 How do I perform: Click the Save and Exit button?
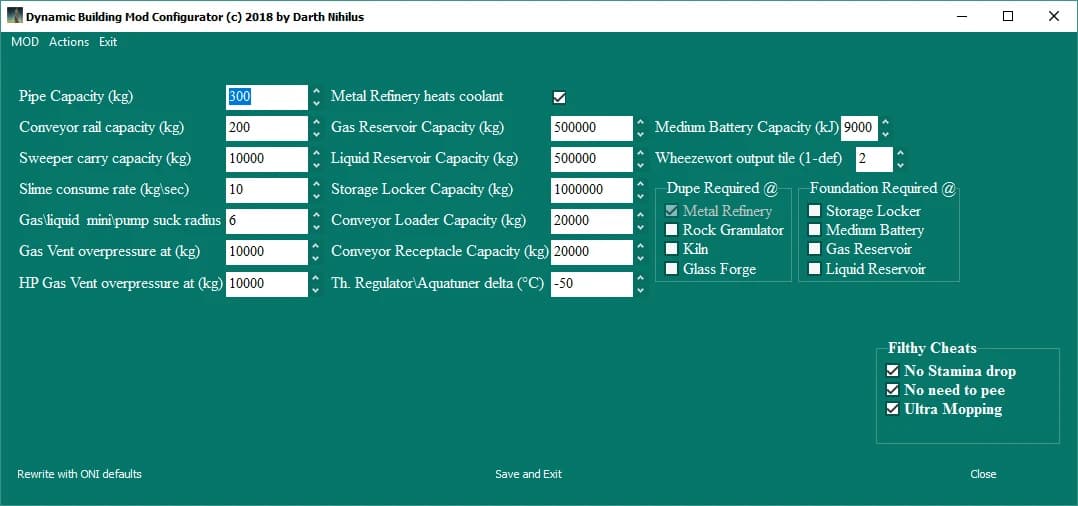(x=528, y=474)
